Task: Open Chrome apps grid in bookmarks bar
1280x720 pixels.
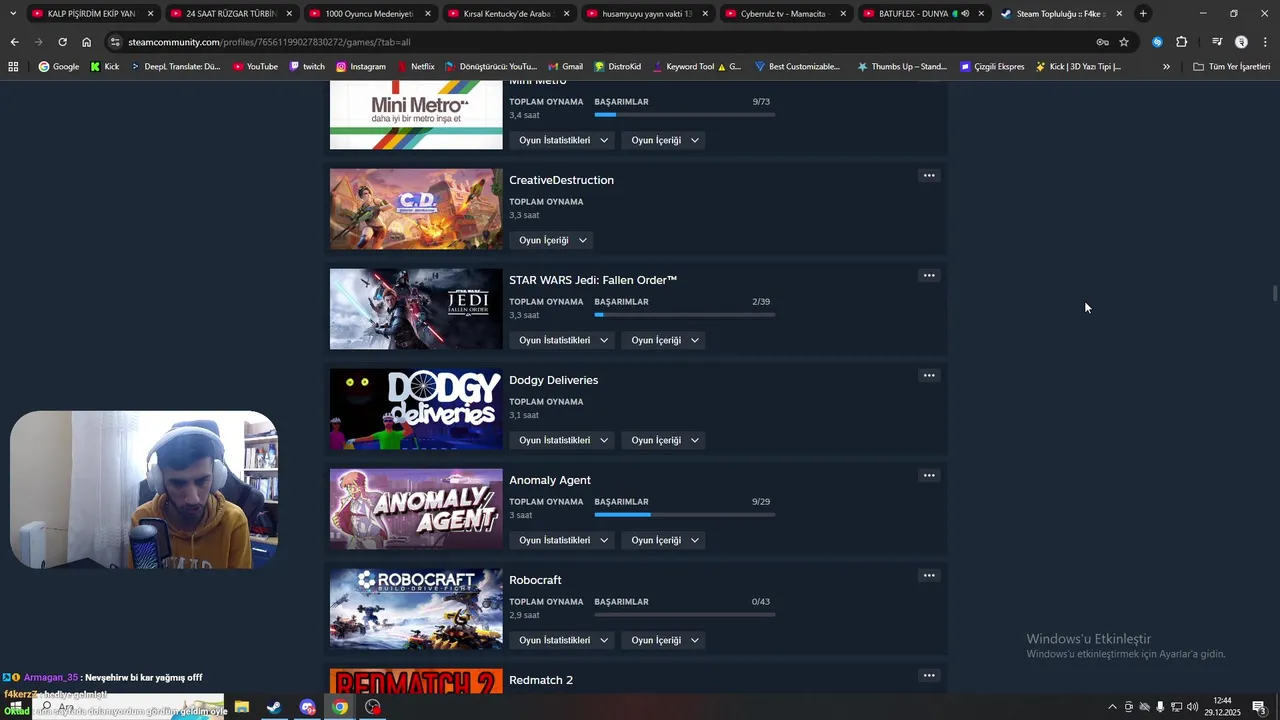Action: coord(13,67)
